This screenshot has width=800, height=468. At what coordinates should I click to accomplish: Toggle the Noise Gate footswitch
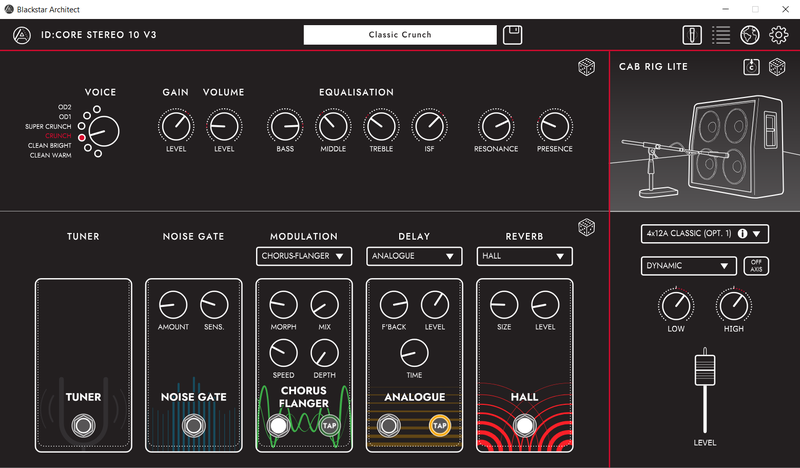pos(192,426)
